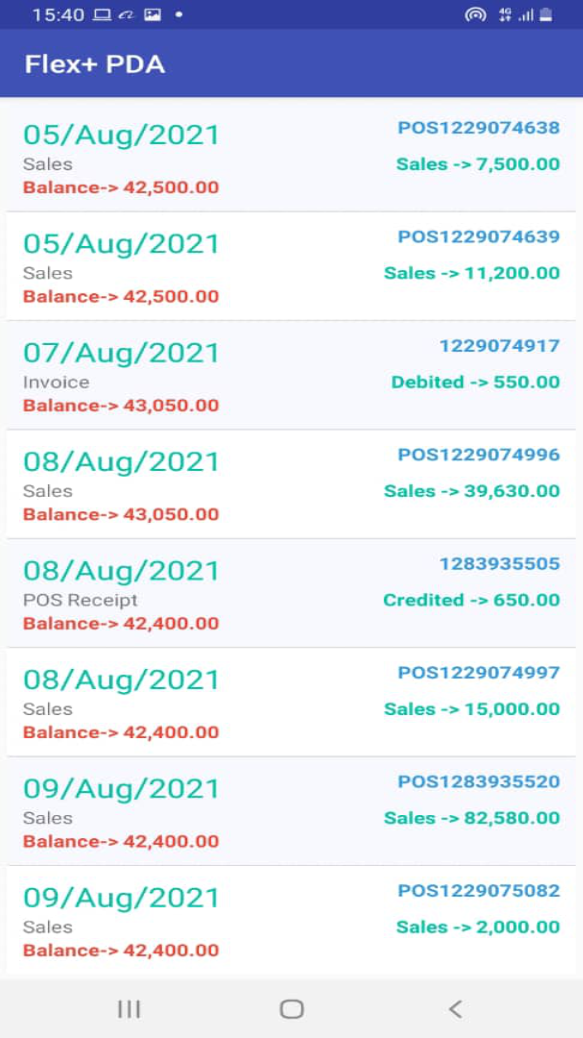Screen dimensions: 583x1038
Task: Tap the hotspot icon in status bar
Action: click(475, 15)
